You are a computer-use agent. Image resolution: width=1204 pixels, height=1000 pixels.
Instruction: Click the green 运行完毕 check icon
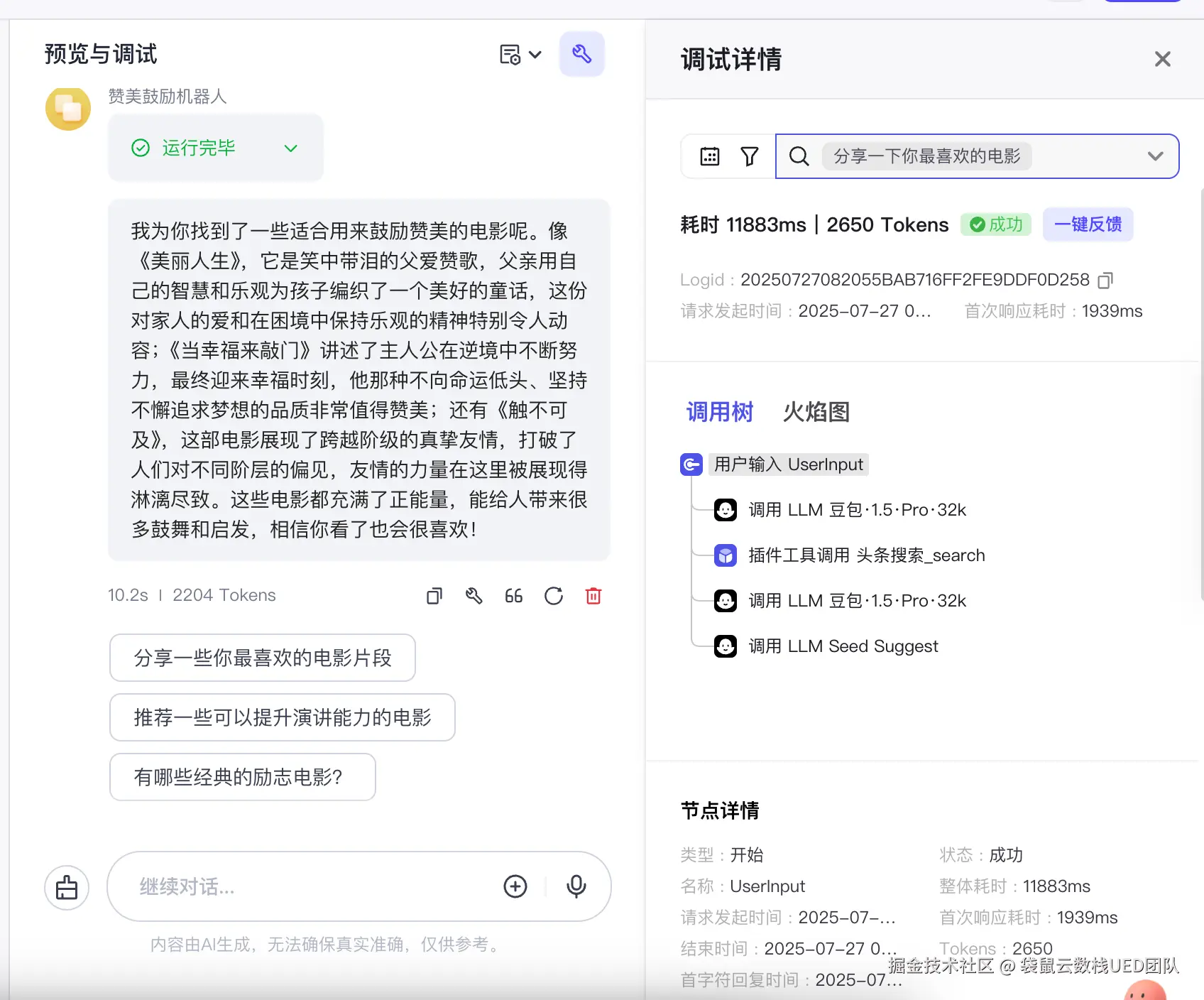[x=141, y=148]
